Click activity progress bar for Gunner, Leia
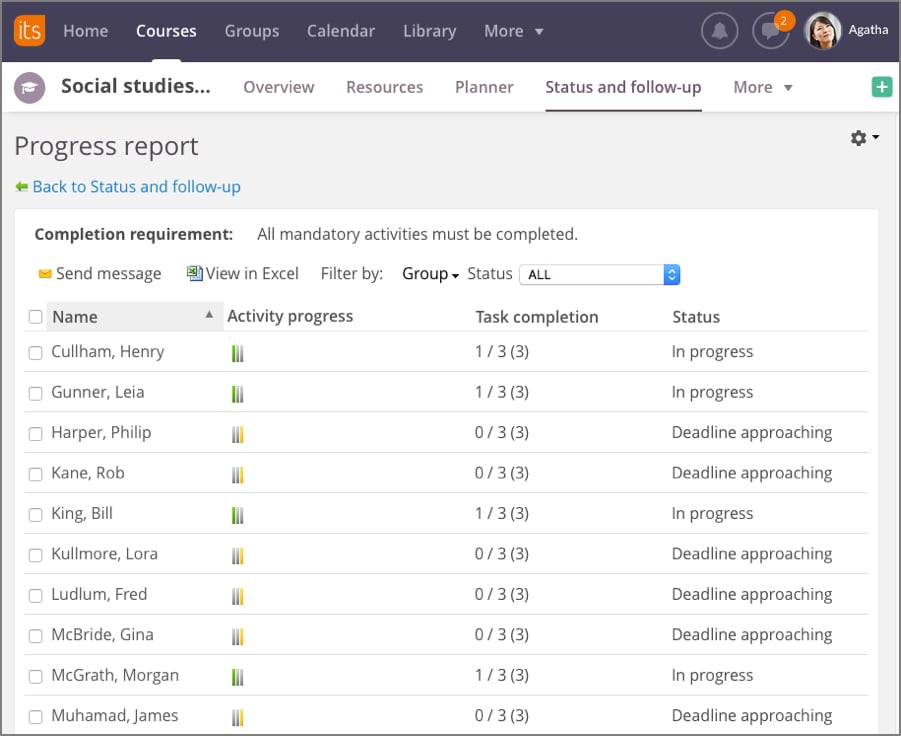901x736 pixels. pos(237,393)
